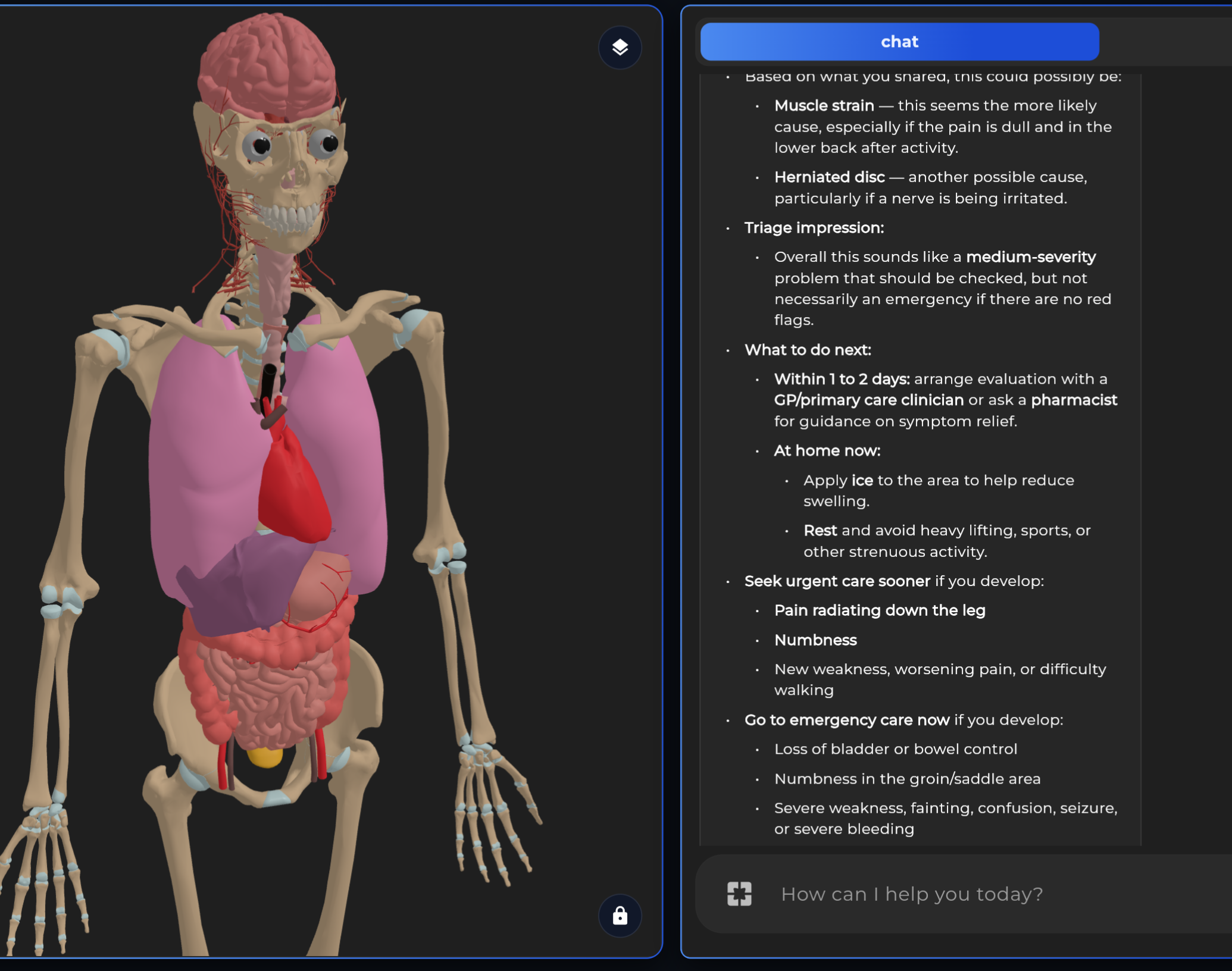Toggle the view lock icon
Image resolution: width=1232 pixels, height=971 pixels.
pos(620,915)
